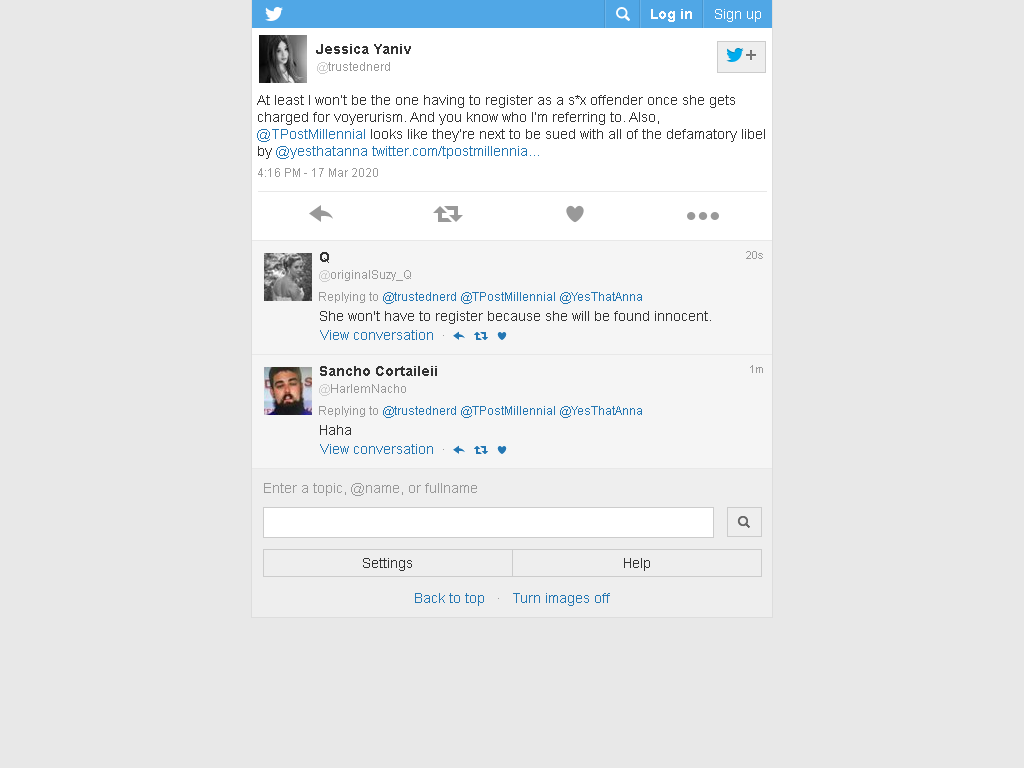Viewport: 1024px width, 768px height.
Task: Like Q's reply with small heart
Action: 502,336
